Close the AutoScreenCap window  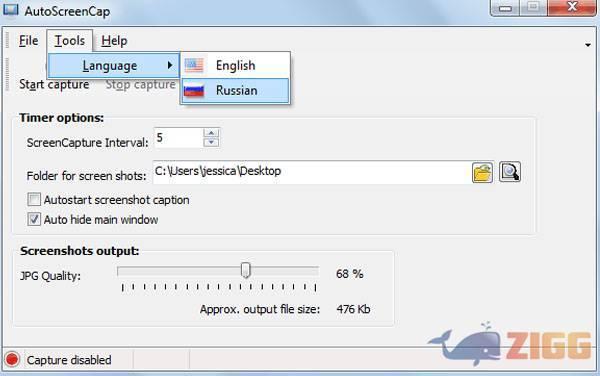572,7
